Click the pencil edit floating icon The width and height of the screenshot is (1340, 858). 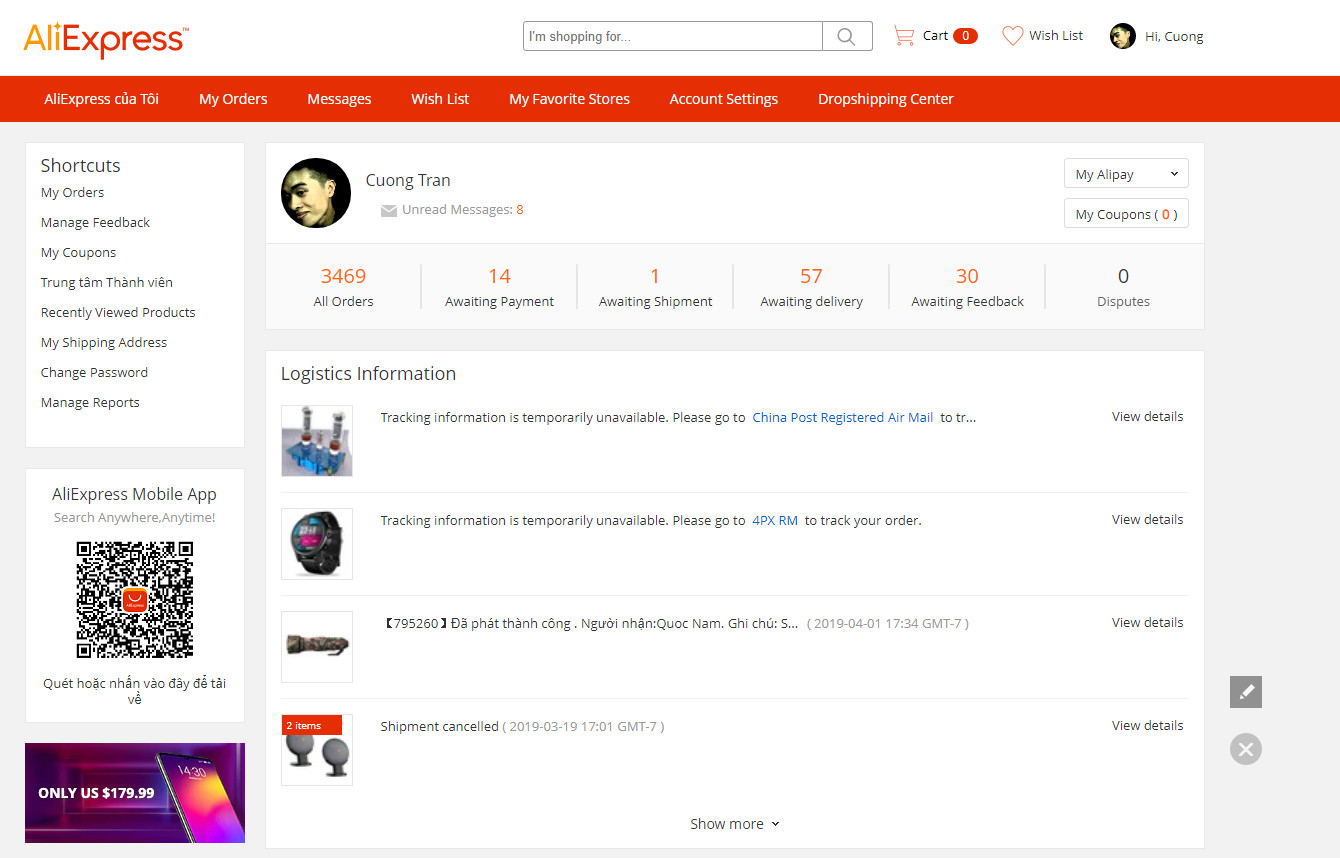1245,692
